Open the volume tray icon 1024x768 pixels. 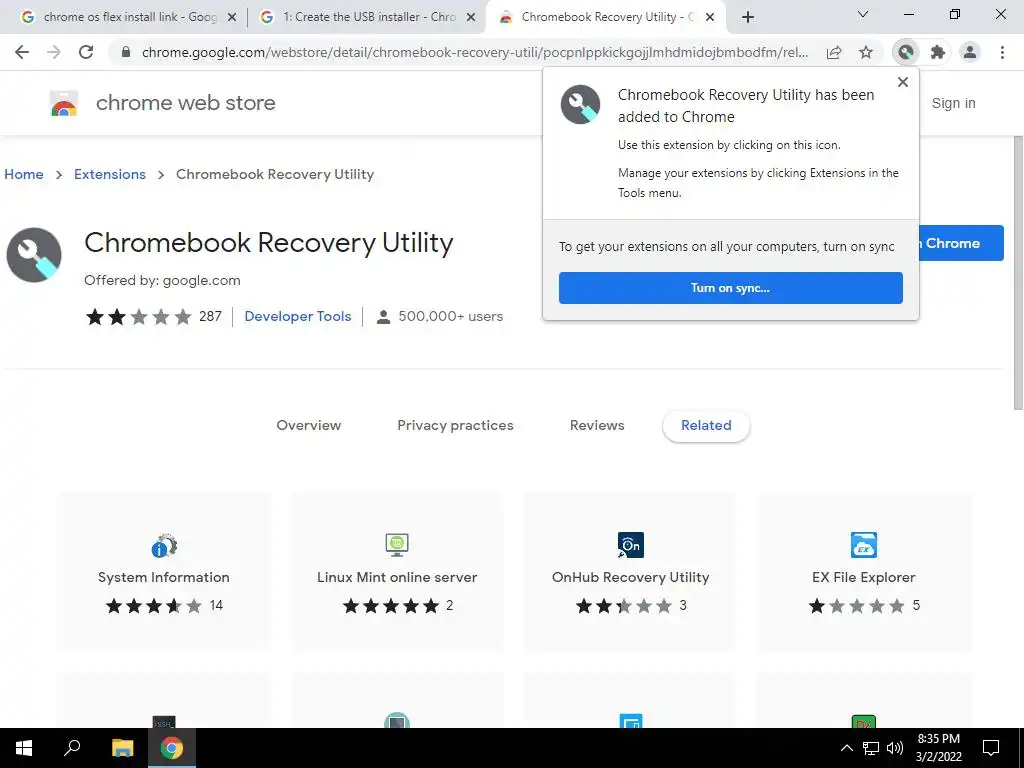(x=895, y=748)
